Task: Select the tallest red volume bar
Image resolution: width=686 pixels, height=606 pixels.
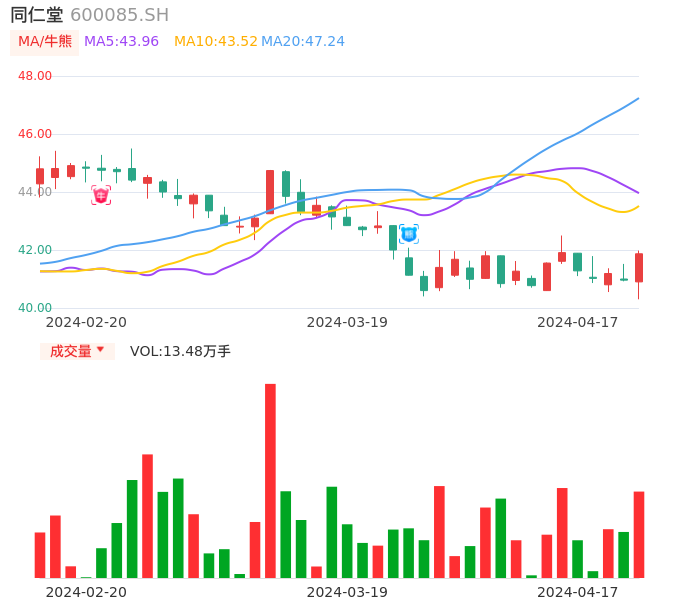Action: click(x=270, y=480)
